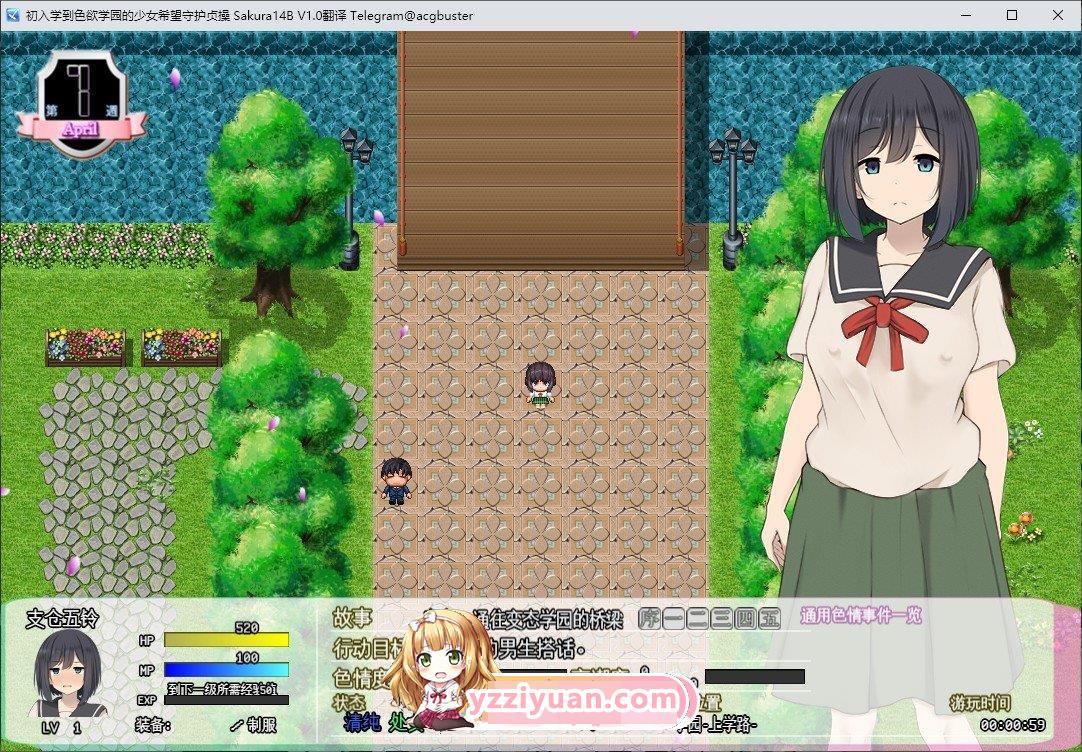Minimize the game window

pyautogui.click(x=966, y=15)
